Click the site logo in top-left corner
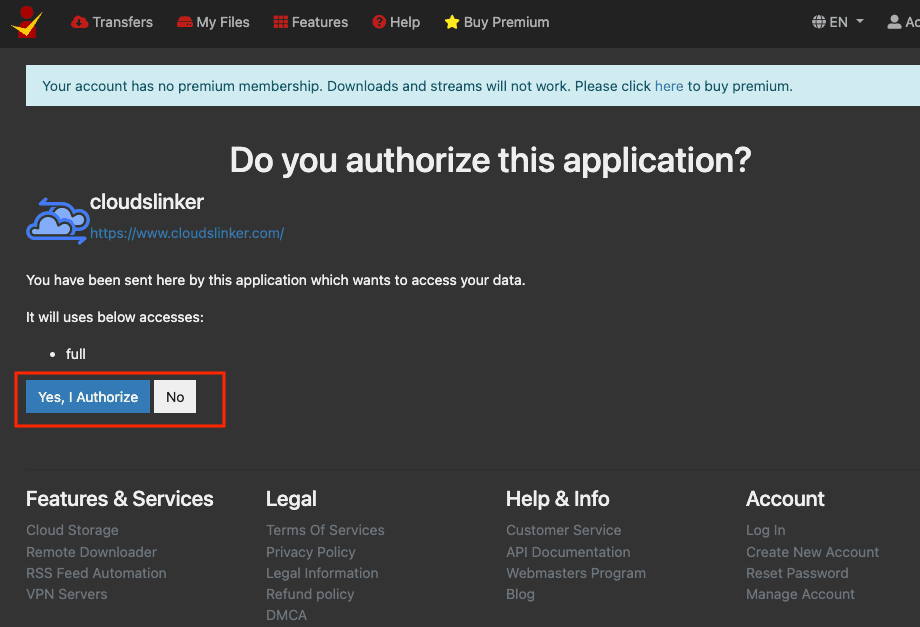920x627 pixels. (26, 22)
